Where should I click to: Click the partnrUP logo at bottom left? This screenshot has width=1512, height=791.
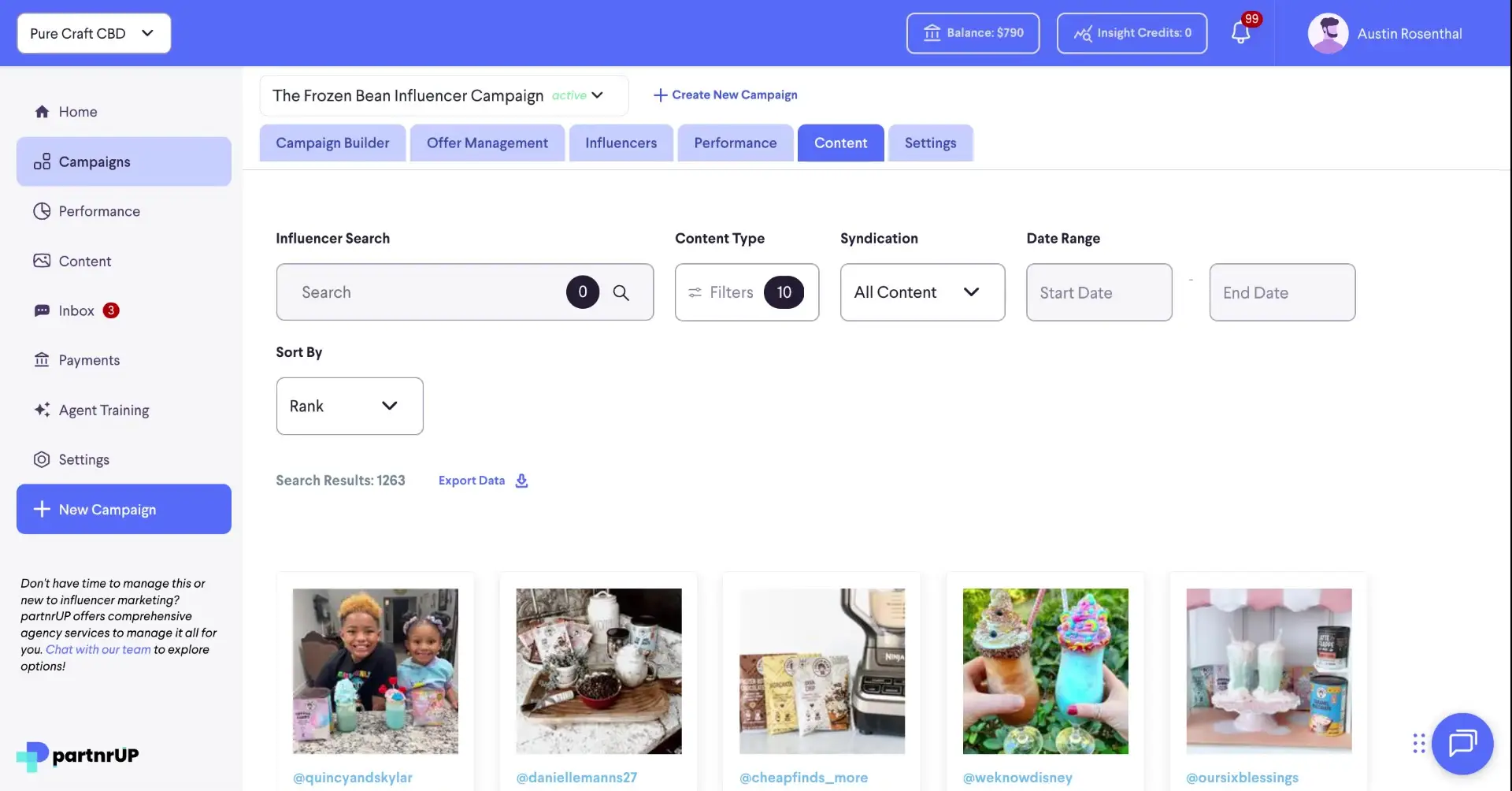[x=76, y=755]
